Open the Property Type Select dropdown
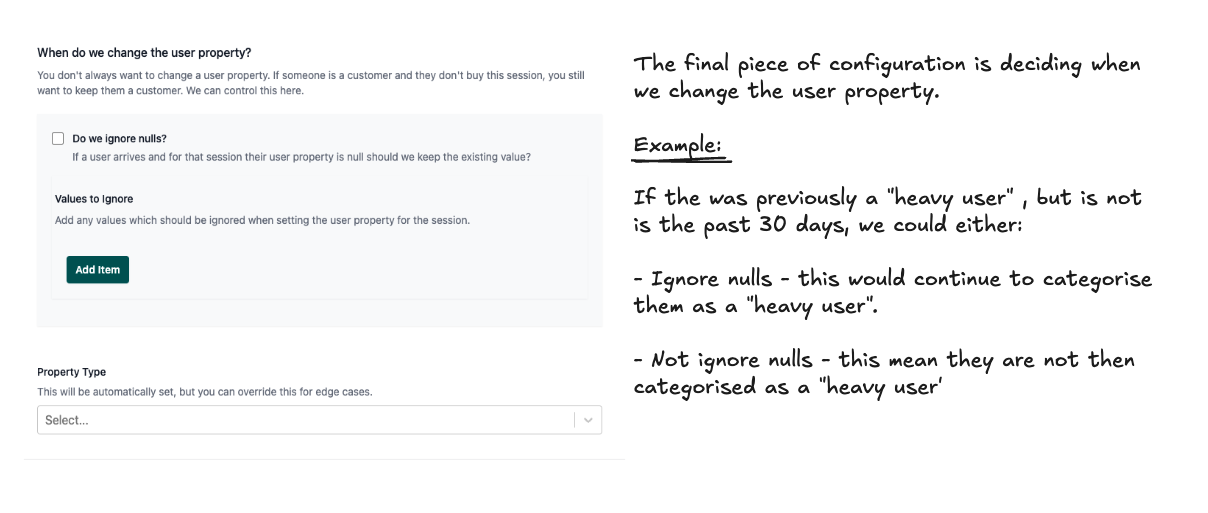Viewport: 1208px width, 513px height. 319,420
